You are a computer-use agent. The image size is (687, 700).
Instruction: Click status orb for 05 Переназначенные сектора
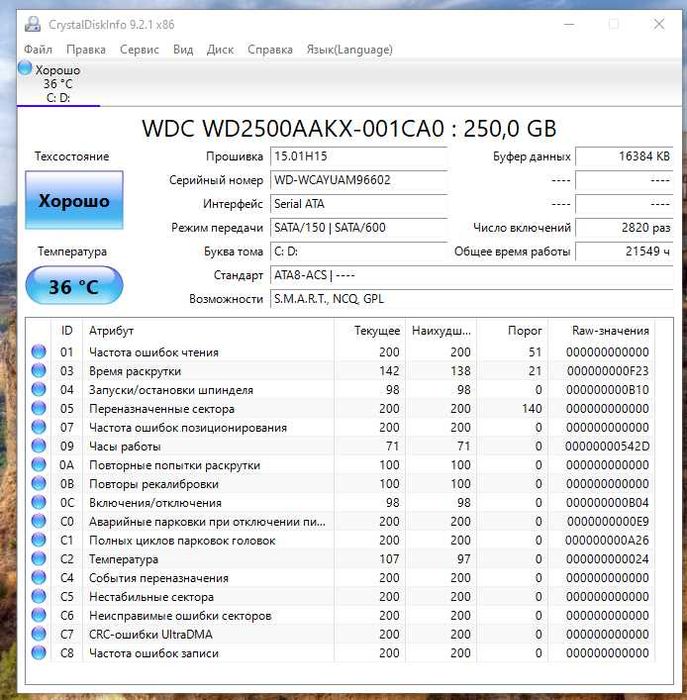pos(39,408)
